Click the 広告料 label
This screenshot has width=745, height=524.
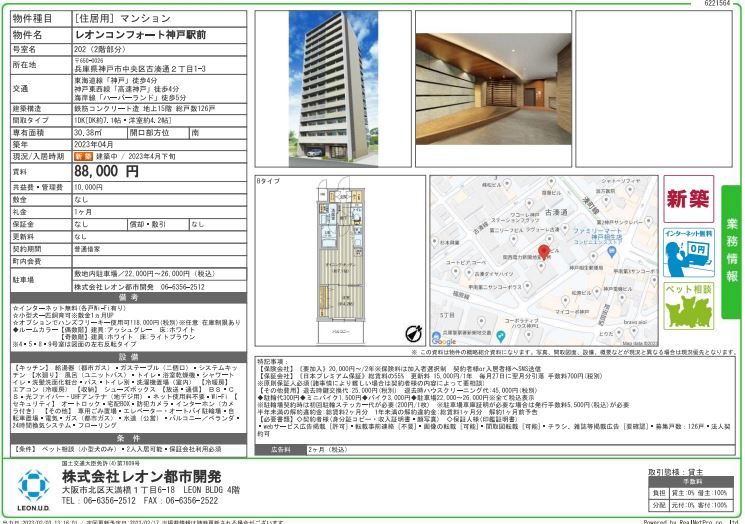click(280, 449)
